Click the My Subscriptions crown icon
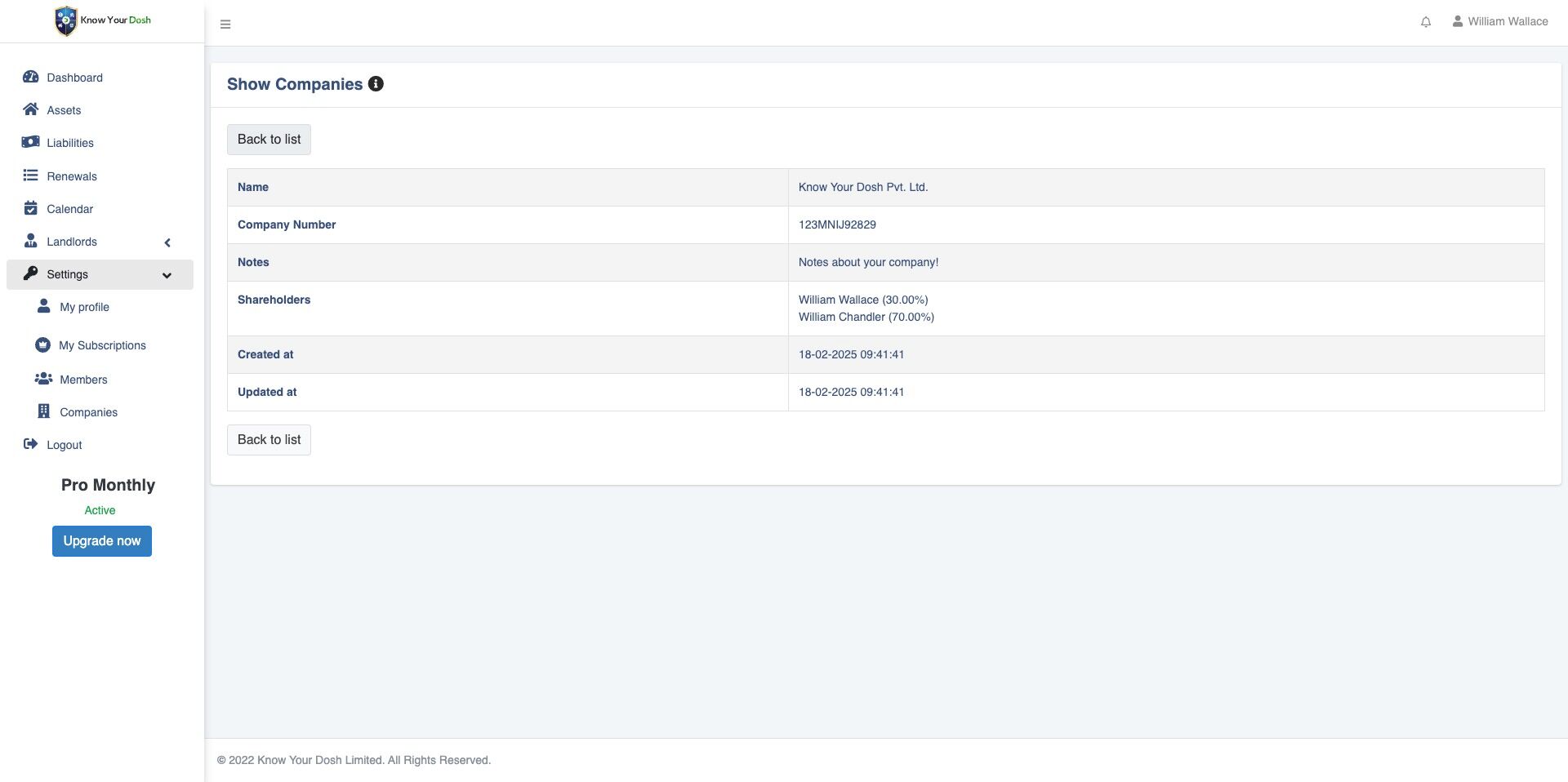This screenshot has width=1568, height=782. pos(43,345)
